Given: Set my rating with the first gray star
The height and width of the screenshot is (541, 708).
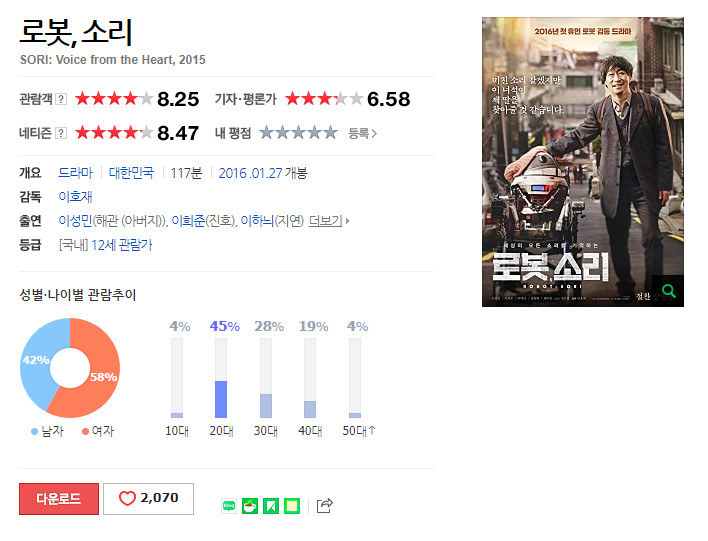Looking at the screenshot, I should click(x=266, y=133).
